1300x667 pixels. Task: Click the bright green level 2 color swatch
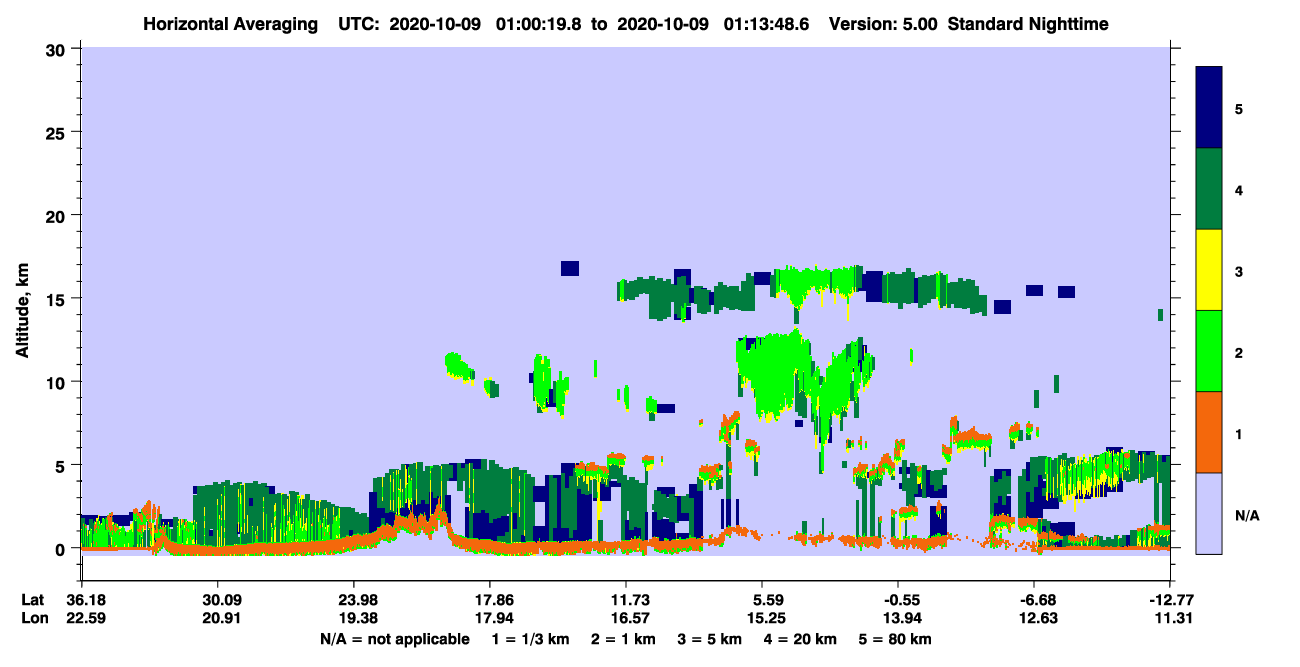[1209, 351]
